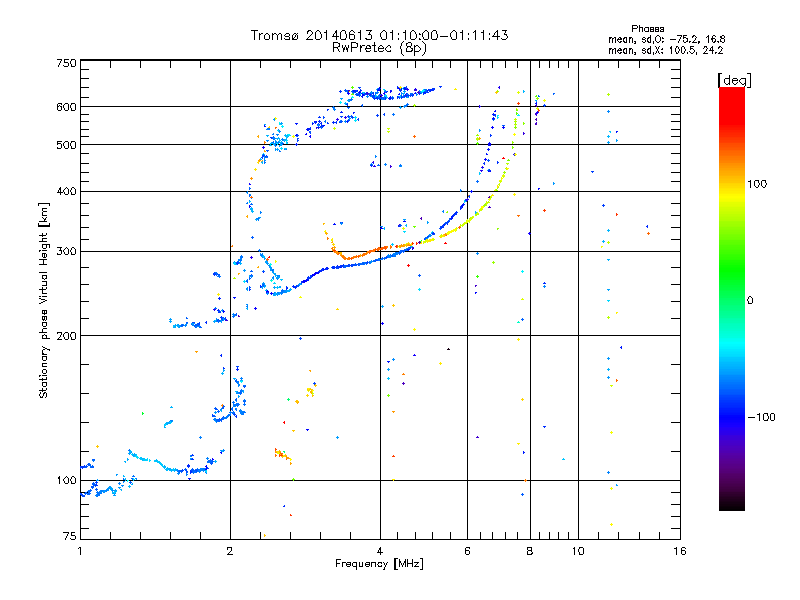Screen dimensions: 800x600
Task: Click the orange X-mode trace minimum near 3.5 MHz
Action: 348,258
